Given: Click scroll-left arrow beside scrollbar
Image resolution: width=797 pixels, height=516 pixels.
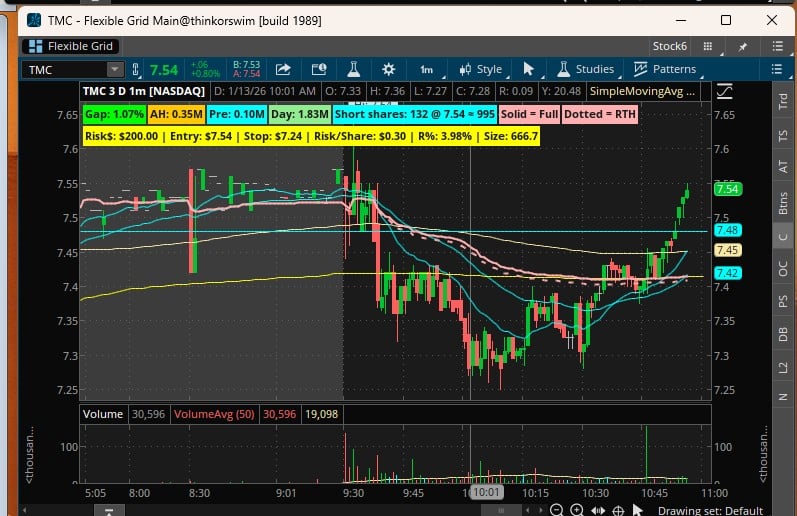Looking at the screenshot, I should coord(528,510).
